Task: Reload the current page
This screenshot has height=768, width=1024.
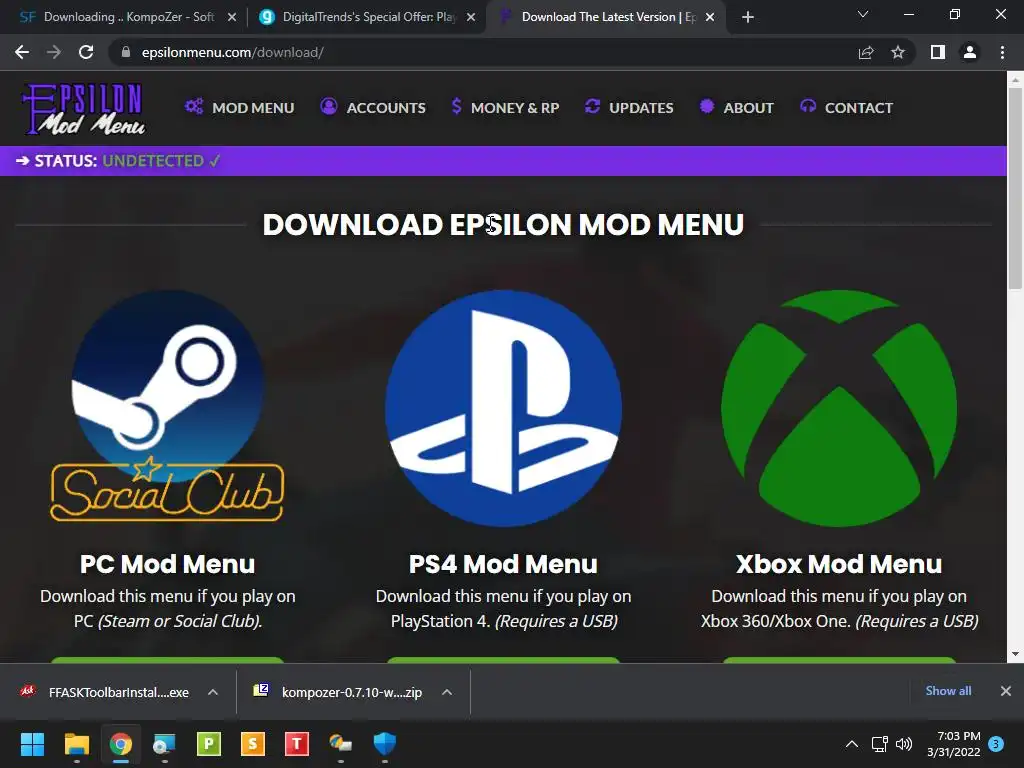Action: 86,52
